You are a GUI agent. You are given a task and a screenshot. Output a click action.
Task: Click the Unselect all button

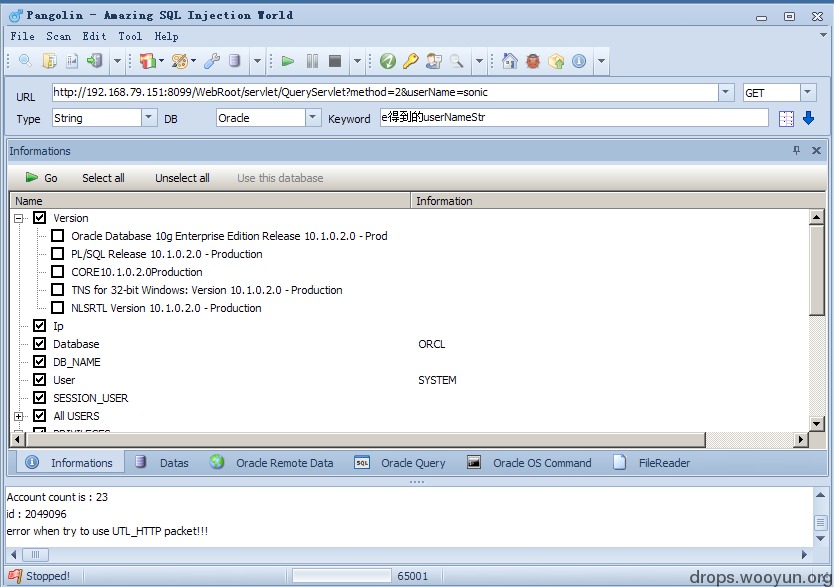pos(182,178)
